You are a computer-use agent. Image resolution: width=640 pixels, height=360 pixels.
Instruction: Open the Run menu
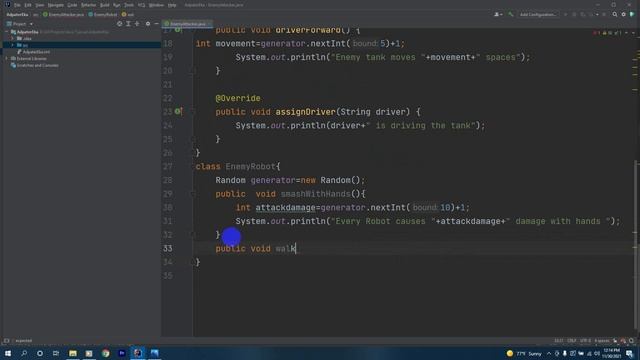117,5
